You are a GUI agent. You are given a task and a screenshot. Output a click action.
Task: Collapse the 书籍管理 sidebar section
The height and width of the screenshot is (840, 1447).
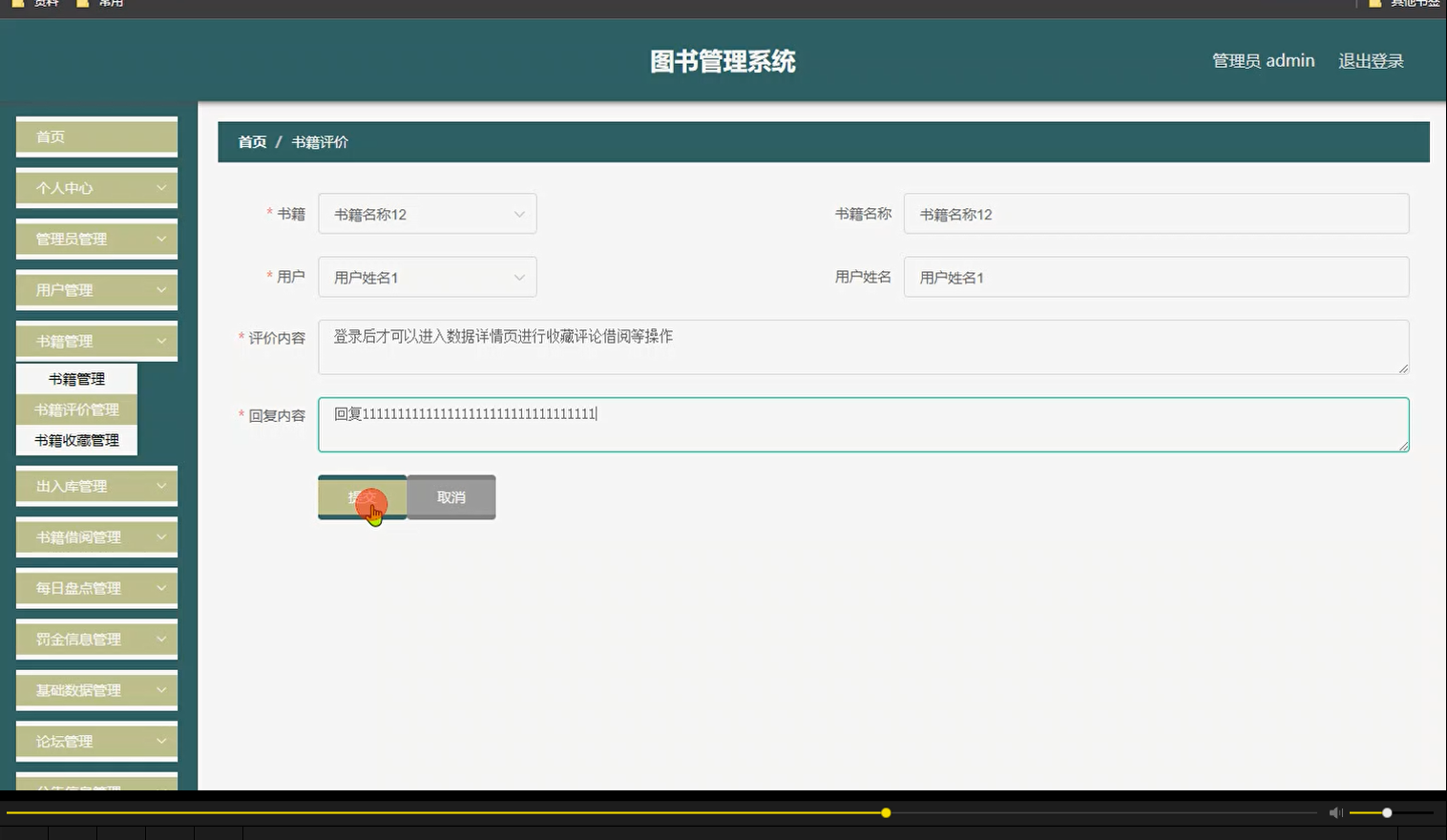point(95,340)
